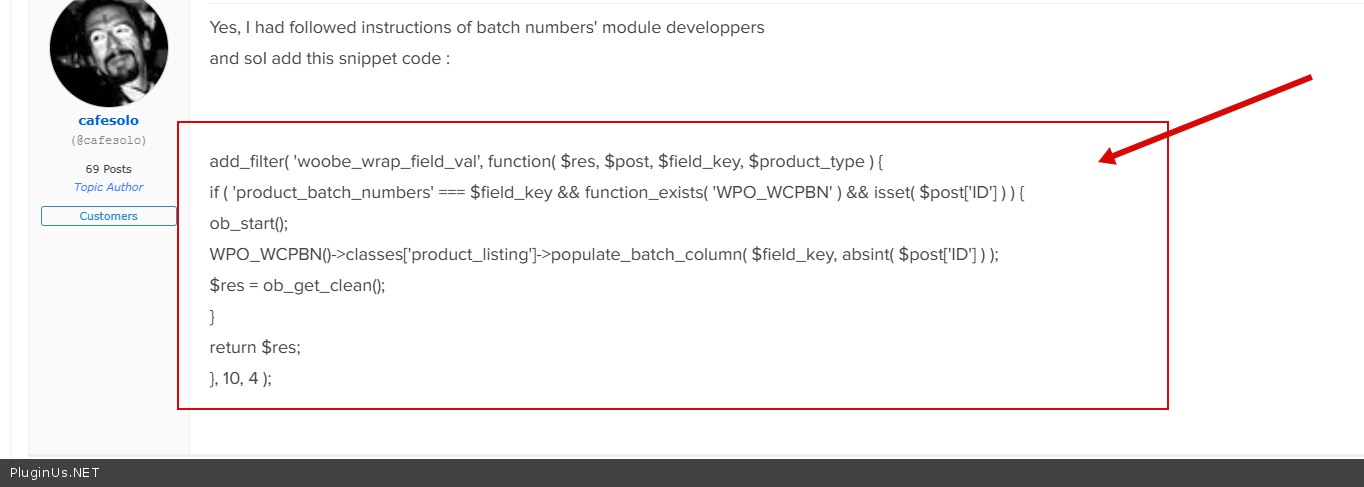The width and height of the screenshot is (1364, 487).
Task: Click the product_batch_numbers if-condition line
Action: [617, 192]
